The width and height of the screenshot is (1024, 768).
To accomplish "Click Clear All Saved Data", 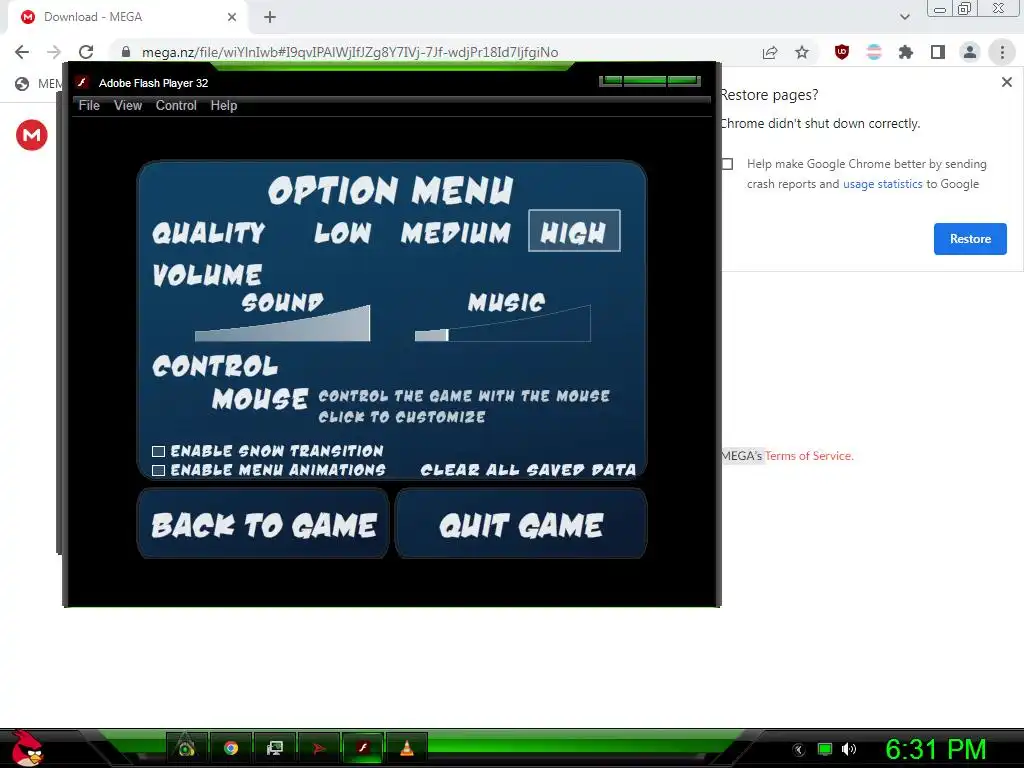I will pos(528,470).
